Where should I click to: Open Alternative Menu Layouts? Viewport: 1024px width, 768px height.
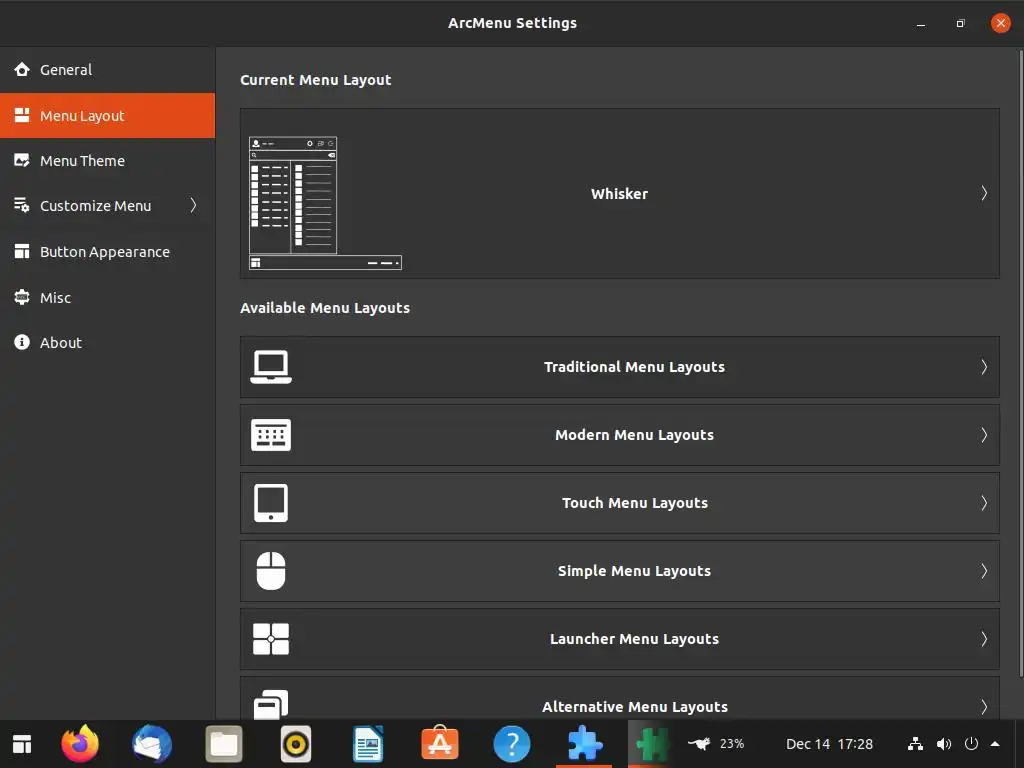[x=619, y=698]
